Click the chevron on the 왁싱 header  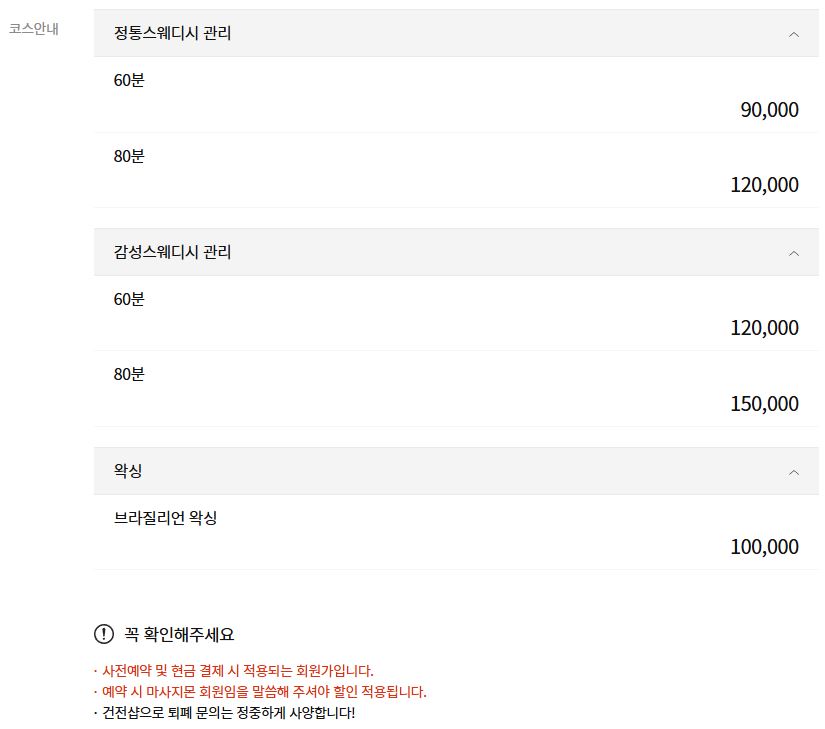pos(795,470)
